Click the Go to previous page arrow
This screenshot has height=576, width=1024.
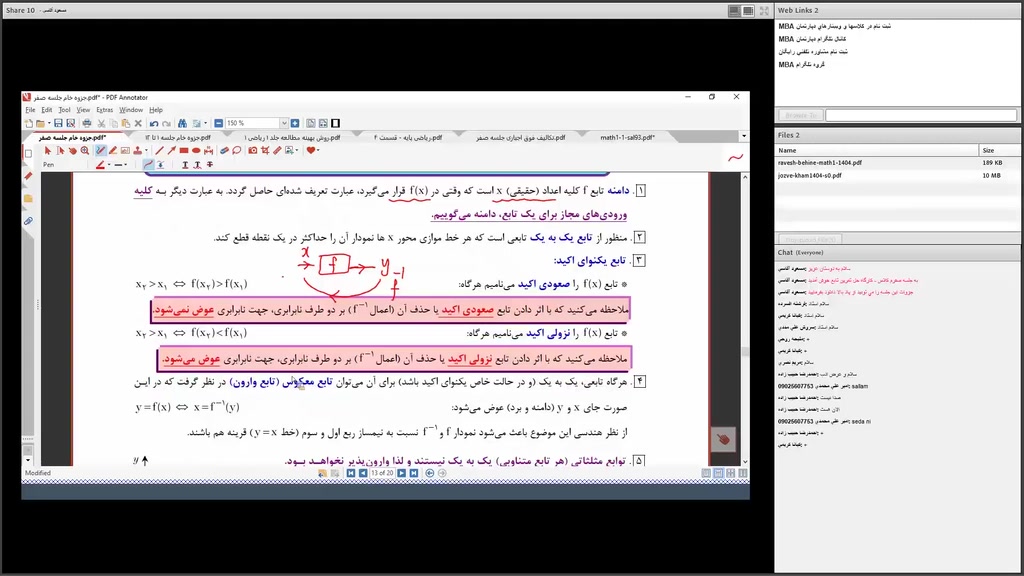tap(363, 473)
